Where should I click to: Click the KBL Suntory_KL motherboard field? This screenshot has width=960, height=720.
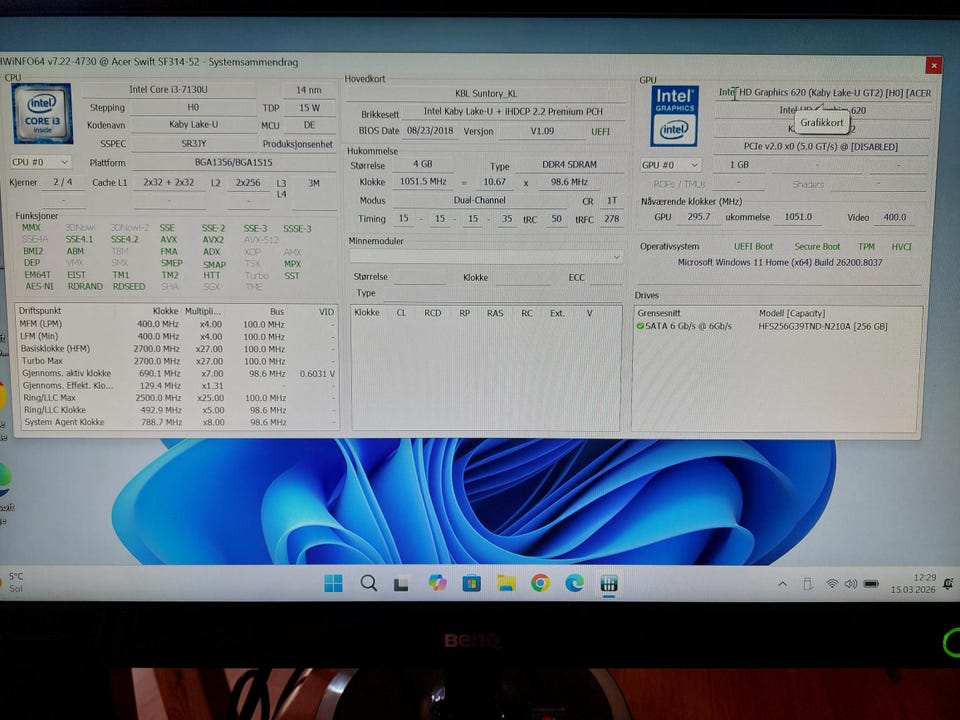[486, 94]
